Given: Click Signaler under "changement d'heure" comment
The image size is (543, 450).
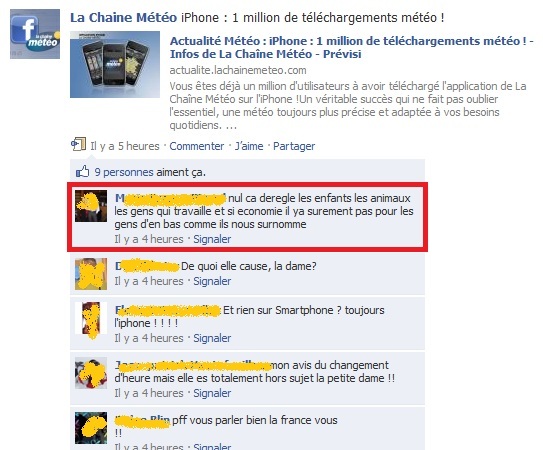Looking at the screenshot, I should (x=212, y=393).
